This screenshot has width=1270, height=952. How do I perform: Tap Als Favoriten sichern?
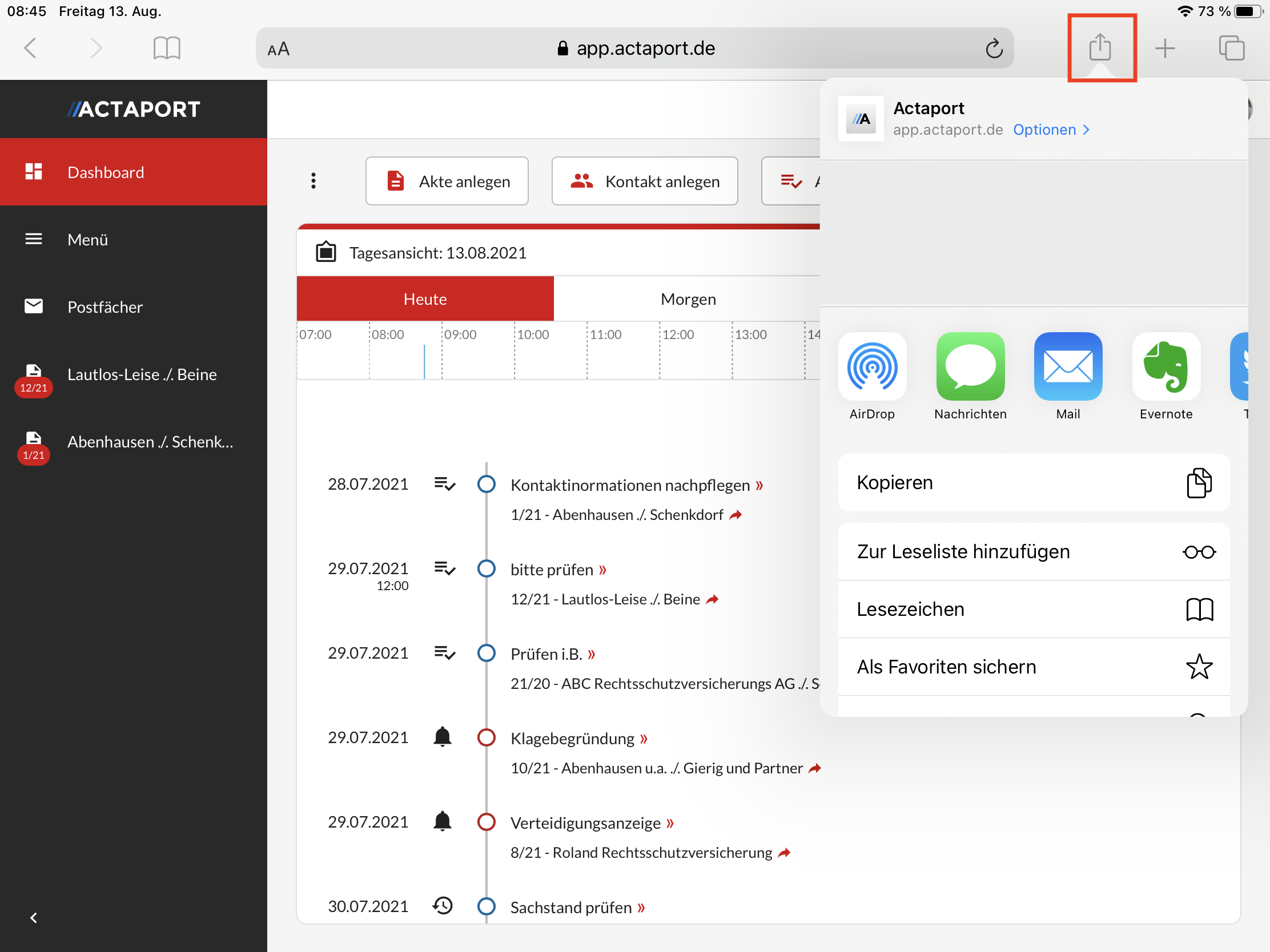[x=1033, y=667]
